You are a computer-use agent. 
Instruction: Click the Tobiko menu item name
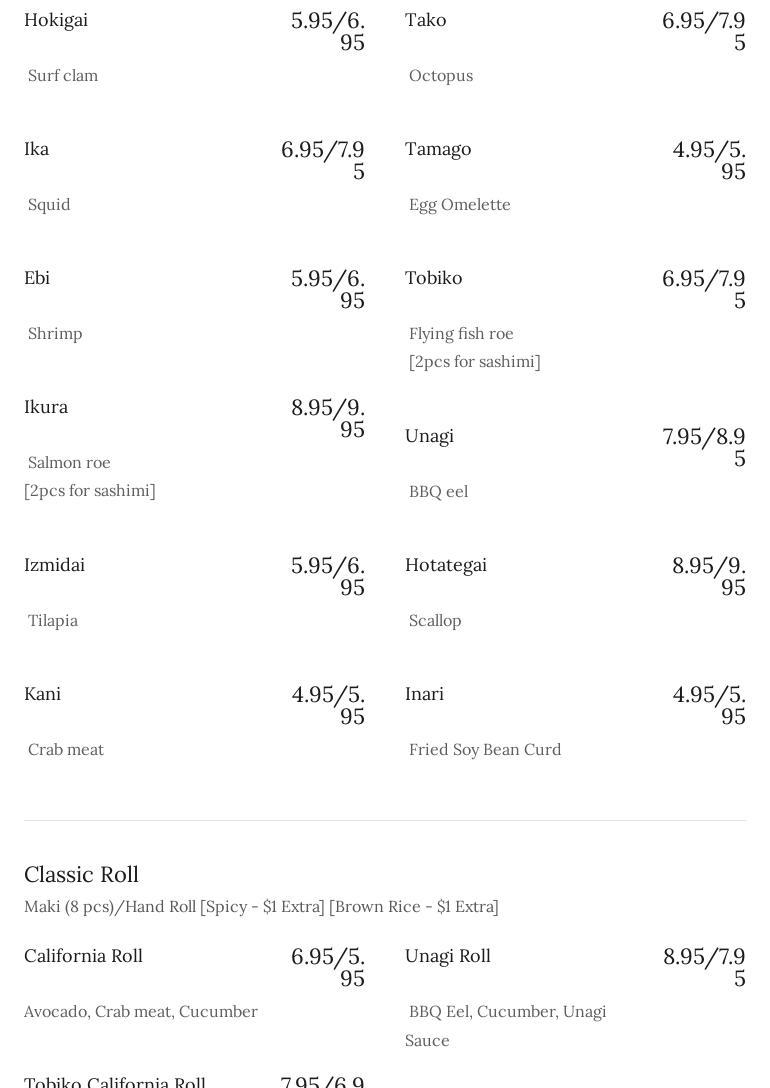(x=433, y=278)
